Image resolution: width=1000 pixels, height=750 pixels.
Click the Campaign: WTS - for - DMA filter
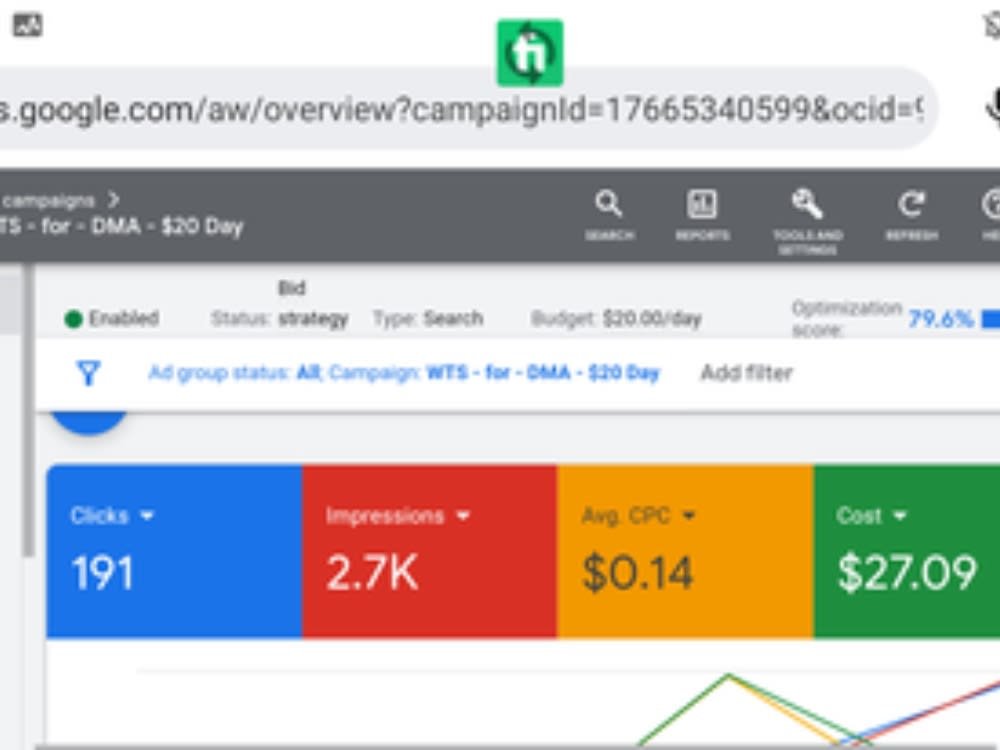494,372
